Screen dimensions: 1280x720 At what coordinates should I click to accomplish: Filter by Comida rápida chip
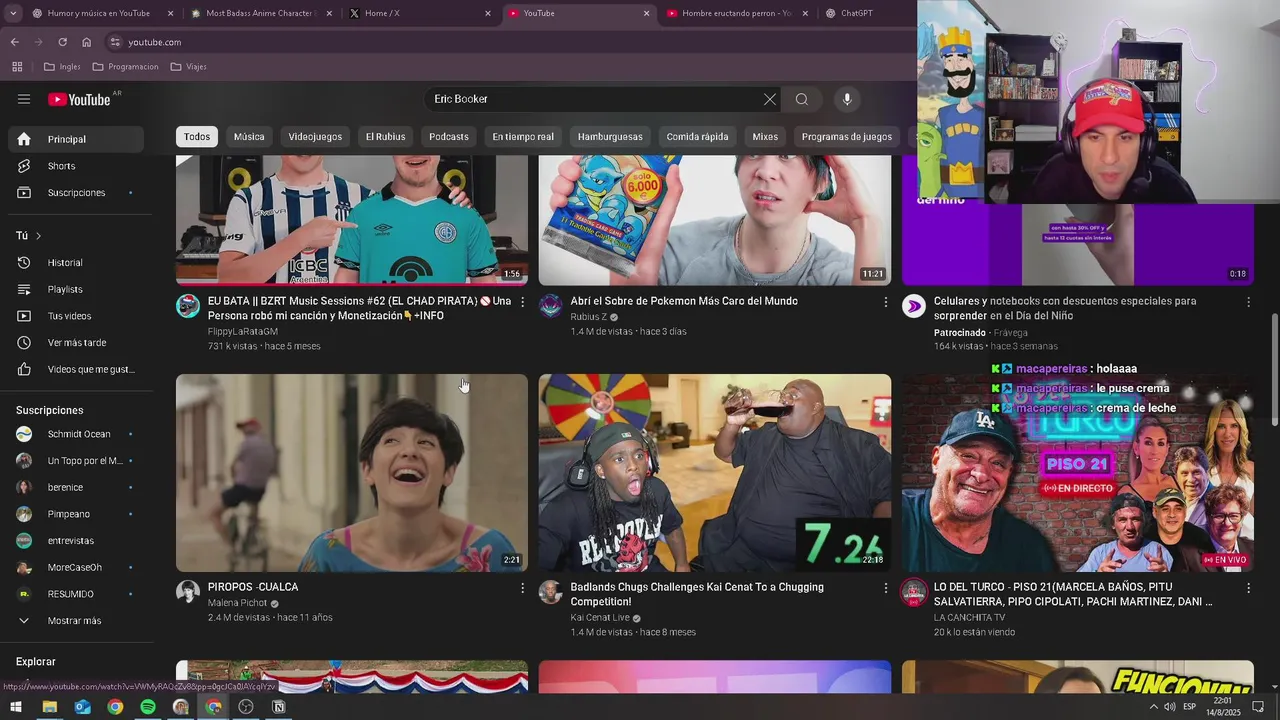(698, 137)
